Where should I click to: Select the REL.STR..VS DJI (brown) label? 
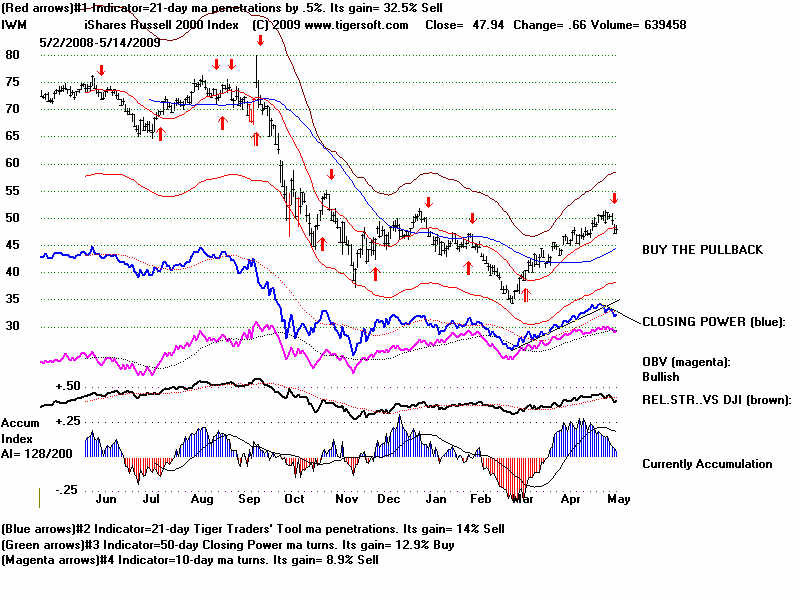(x=716, y=400)
